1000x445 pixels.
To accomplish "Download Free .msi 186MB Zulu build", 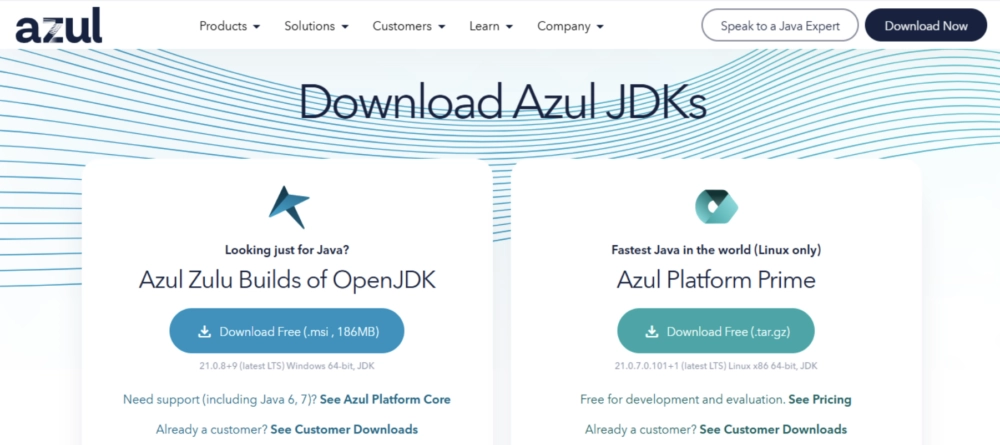I will click(287, 331).
